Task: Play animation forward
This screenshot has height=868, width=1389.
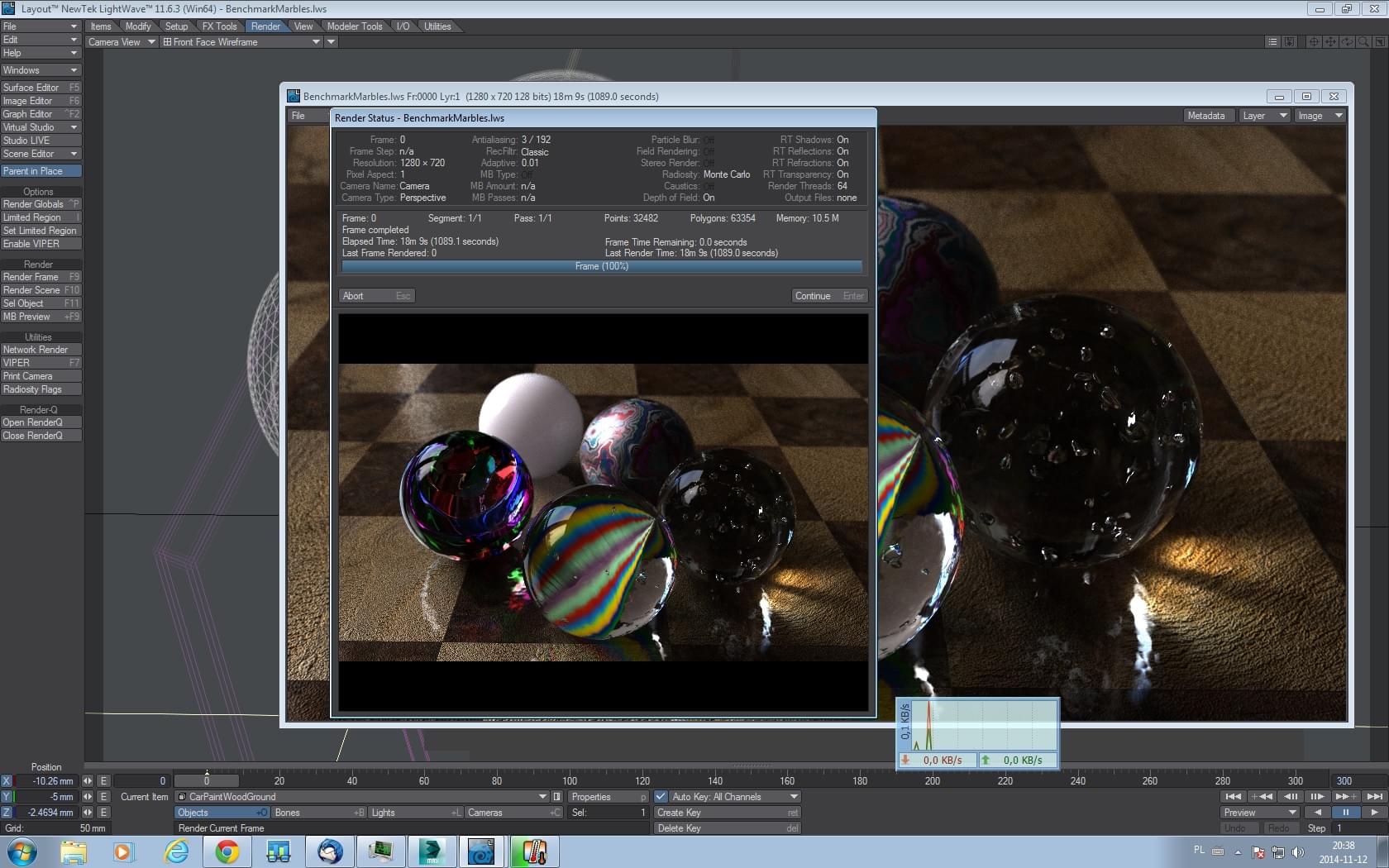Action: pyautogui.click(x=1374, y=813)
